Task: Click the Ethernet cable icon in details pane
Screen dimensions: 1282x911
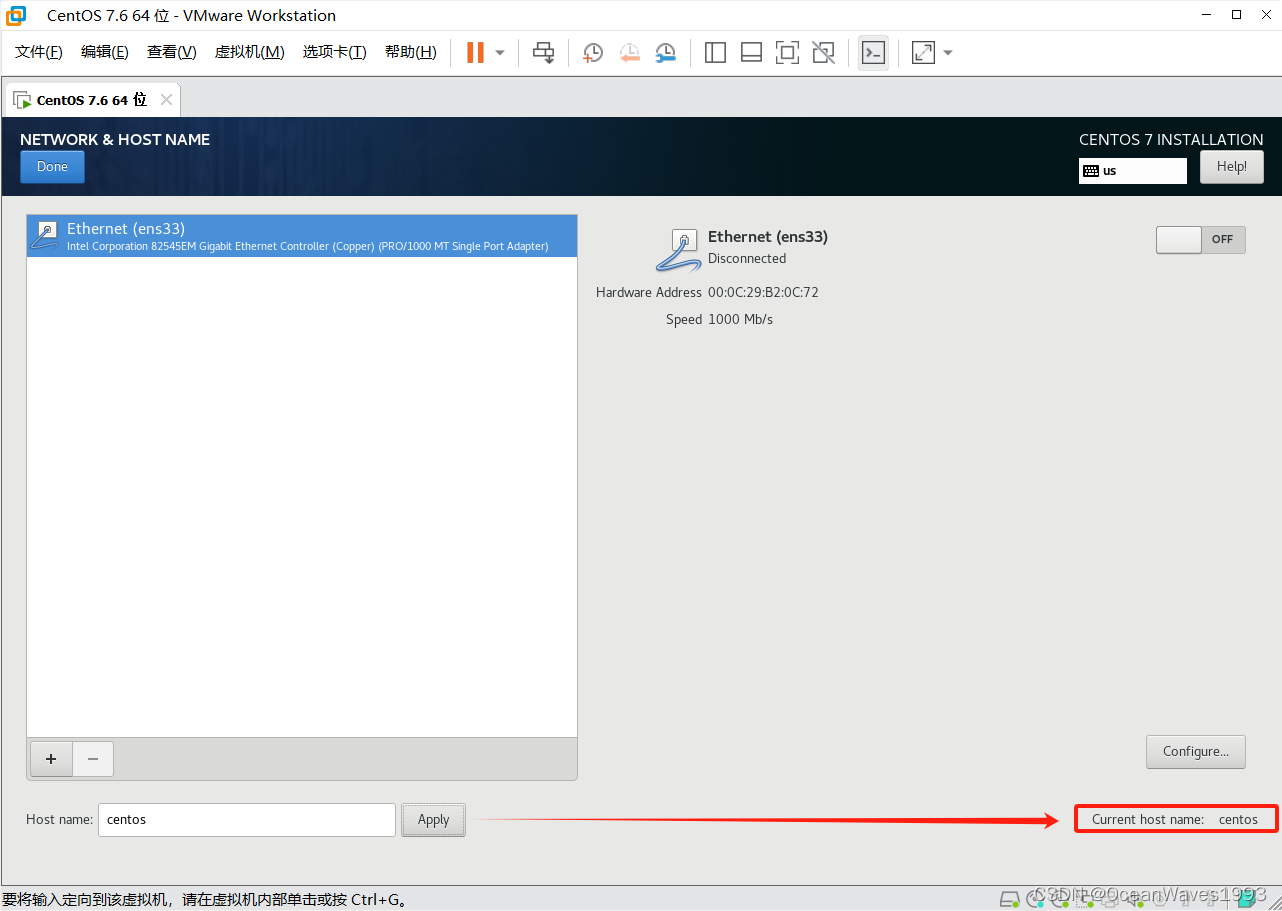Action: 679,250
